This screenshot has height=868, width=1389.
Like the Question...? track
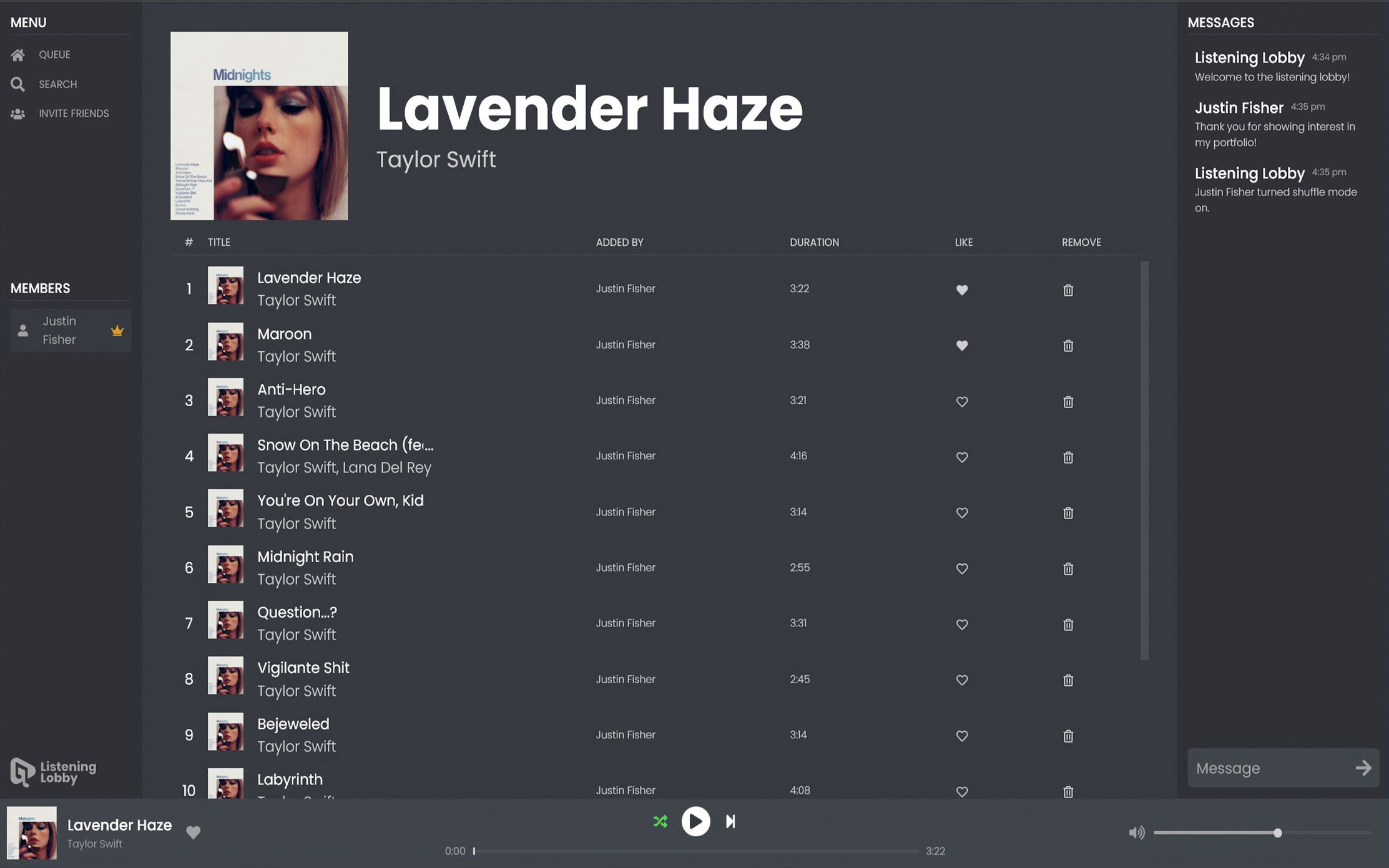(962, 624)
